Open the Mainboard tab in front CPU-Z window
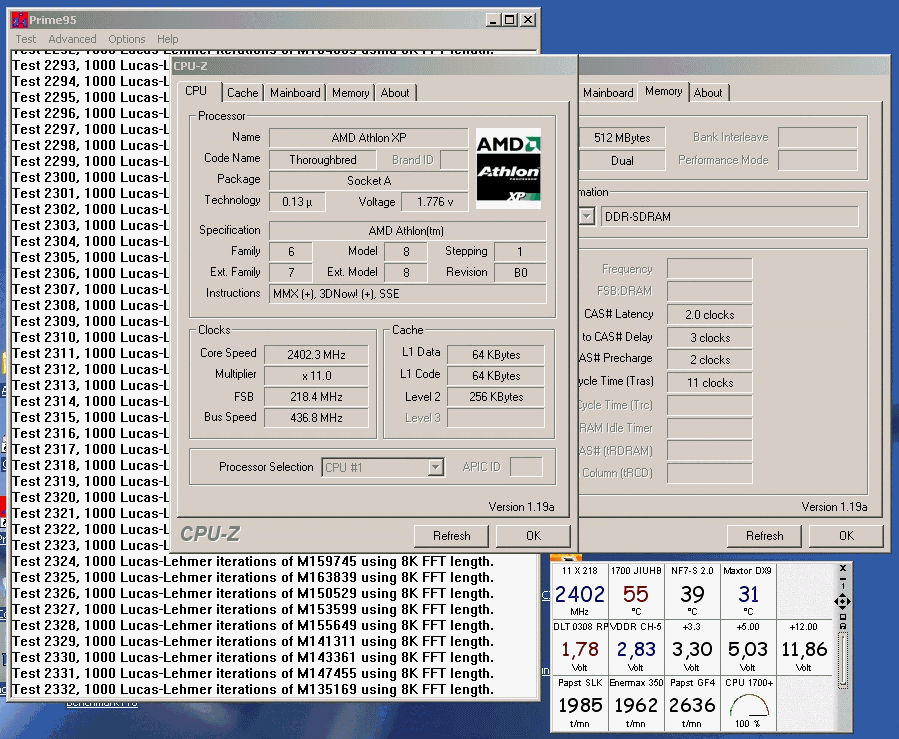 (295, 93)
